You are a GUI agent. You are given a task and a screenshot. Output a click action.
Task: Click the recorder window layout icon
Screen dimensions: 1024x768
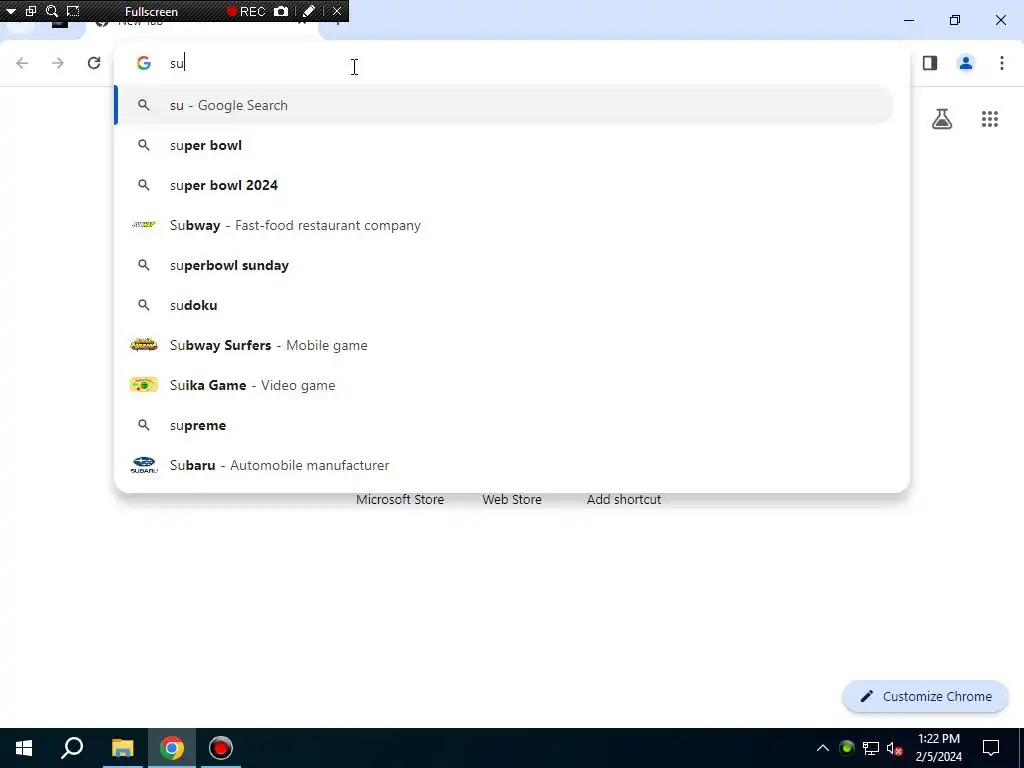point(31,11)
